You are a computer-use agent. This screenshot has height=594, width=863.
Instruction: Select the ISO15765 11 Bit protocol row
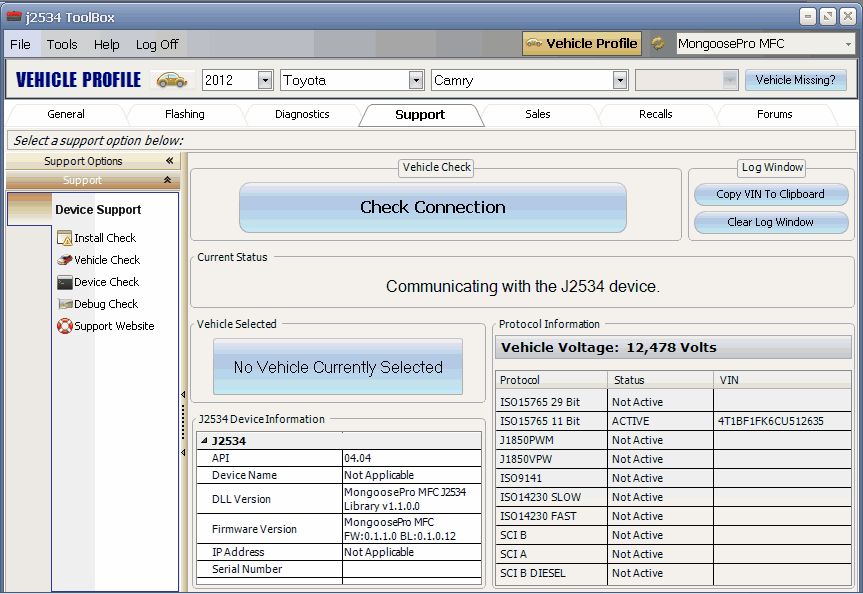click(x=673, y=421)
